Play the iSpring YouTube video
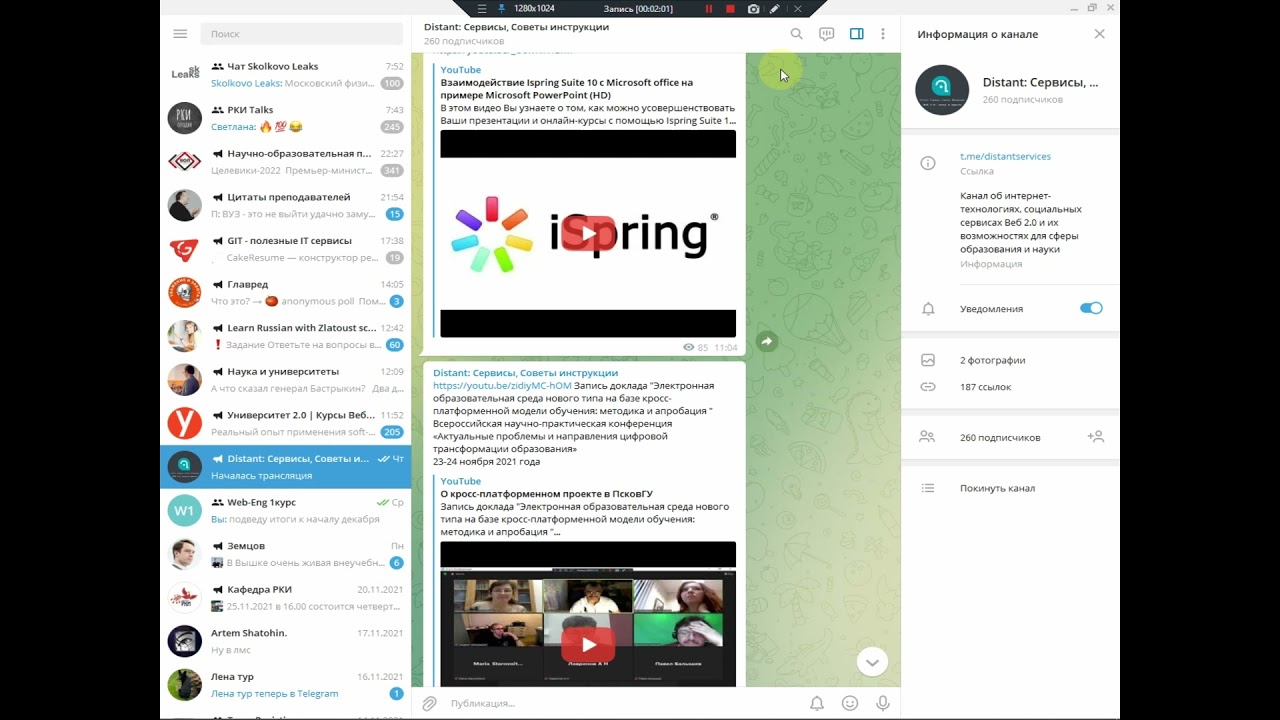 588,233
